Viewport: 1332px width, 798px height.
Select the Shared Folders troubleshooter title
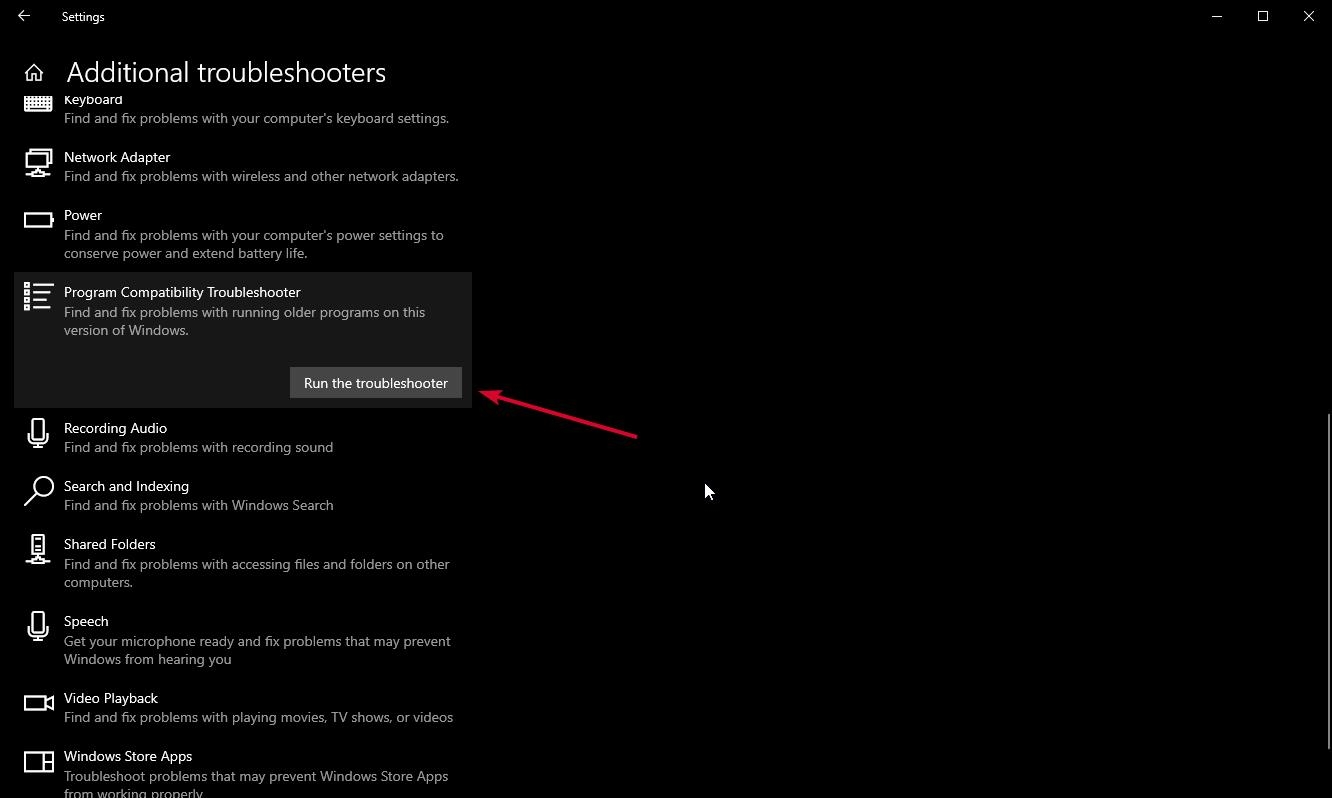coord(110,544)
